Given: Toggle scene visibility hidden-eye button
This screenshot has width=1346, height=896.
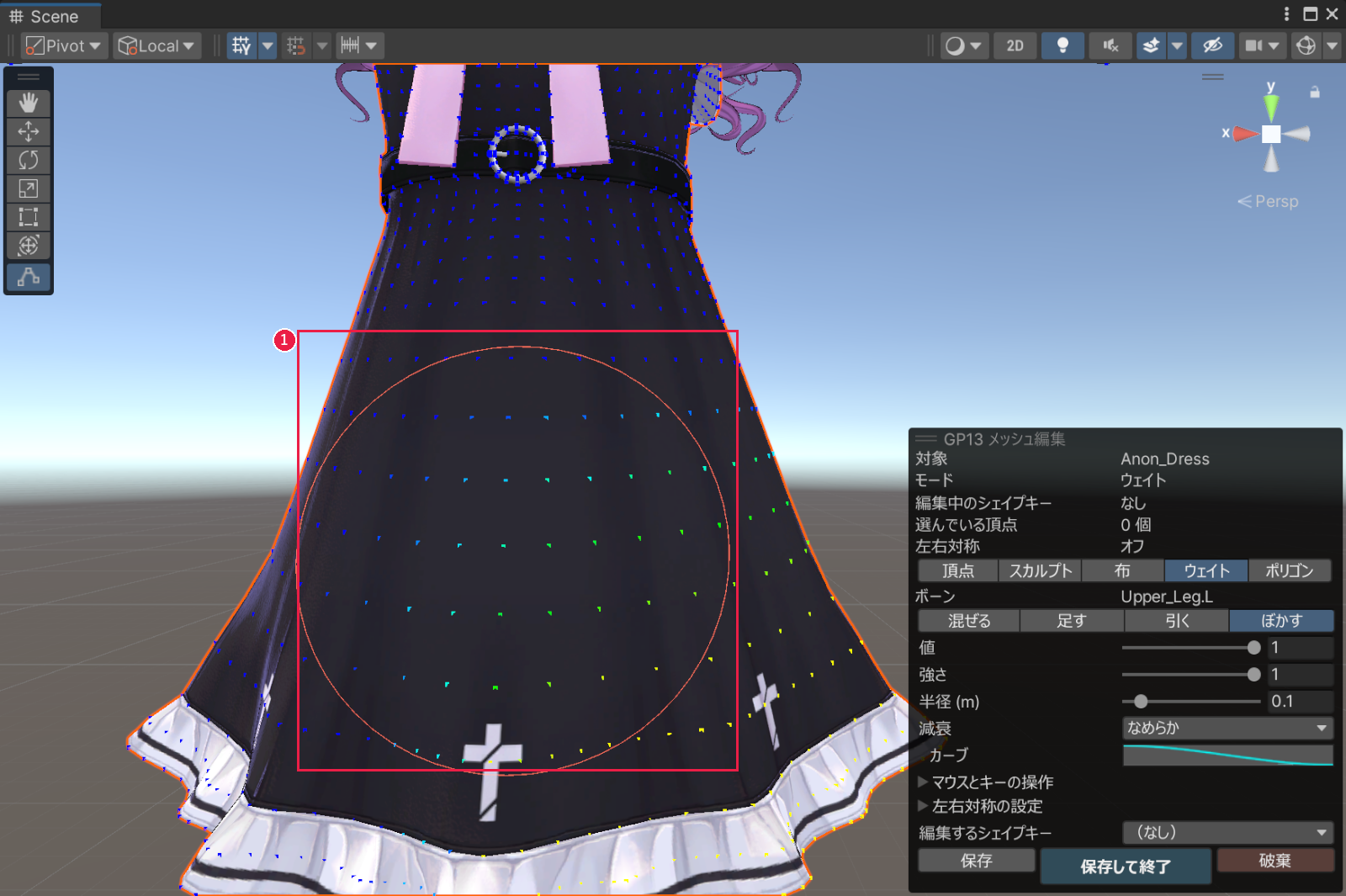Looking at the screenshot, I should pos(1212,45).
